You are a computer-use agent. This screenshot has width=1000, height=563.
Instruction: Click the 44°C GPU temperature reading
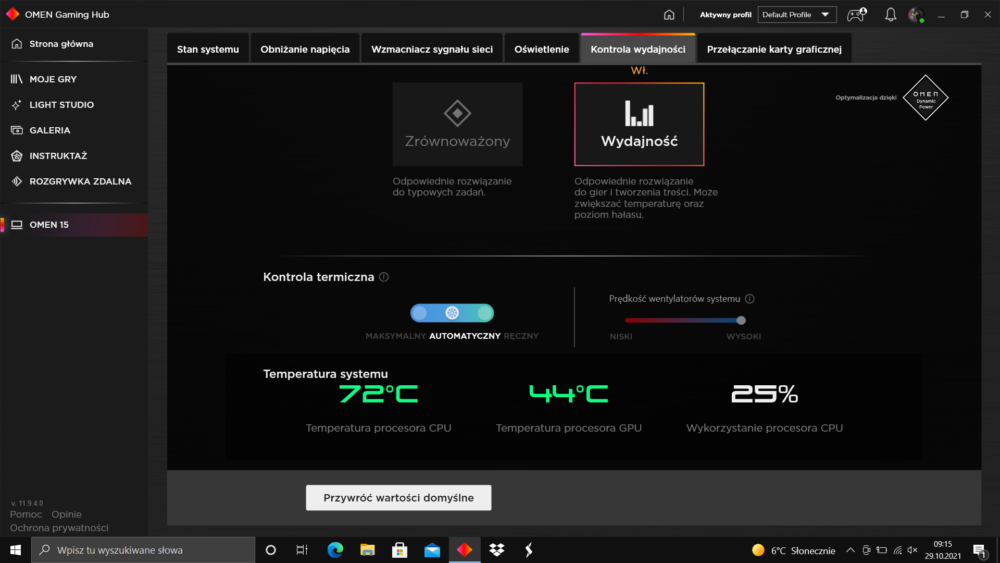pos(569,394)
